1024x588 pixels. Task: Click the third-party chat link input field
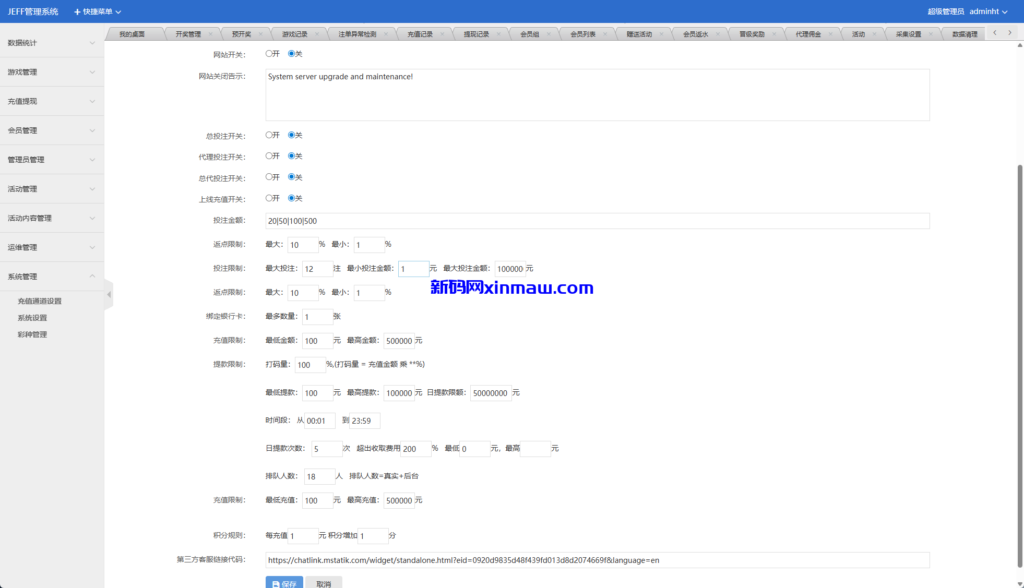[595, 559]
